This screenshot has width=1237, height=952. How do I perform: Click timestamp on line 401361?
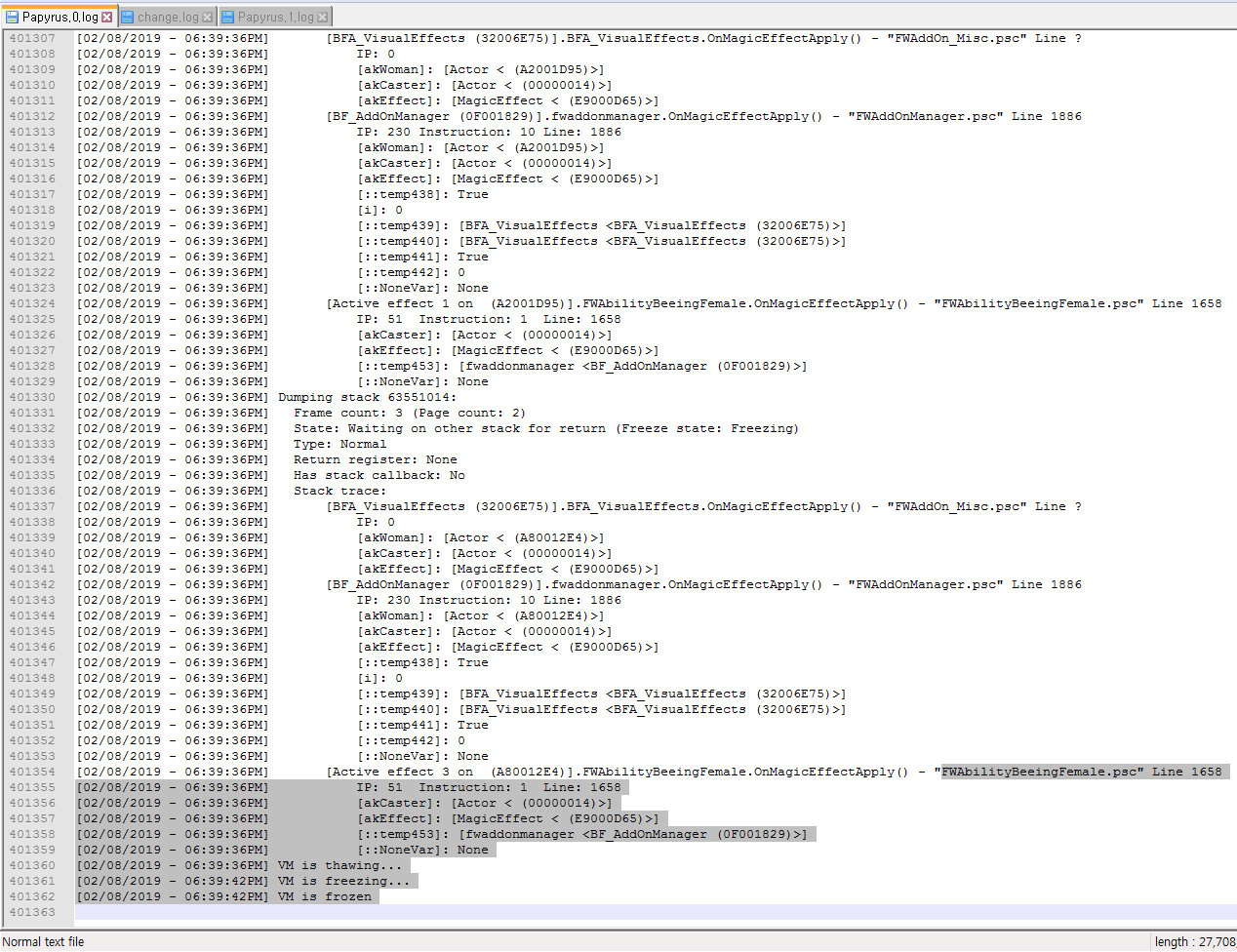click(x=172, y=881)
